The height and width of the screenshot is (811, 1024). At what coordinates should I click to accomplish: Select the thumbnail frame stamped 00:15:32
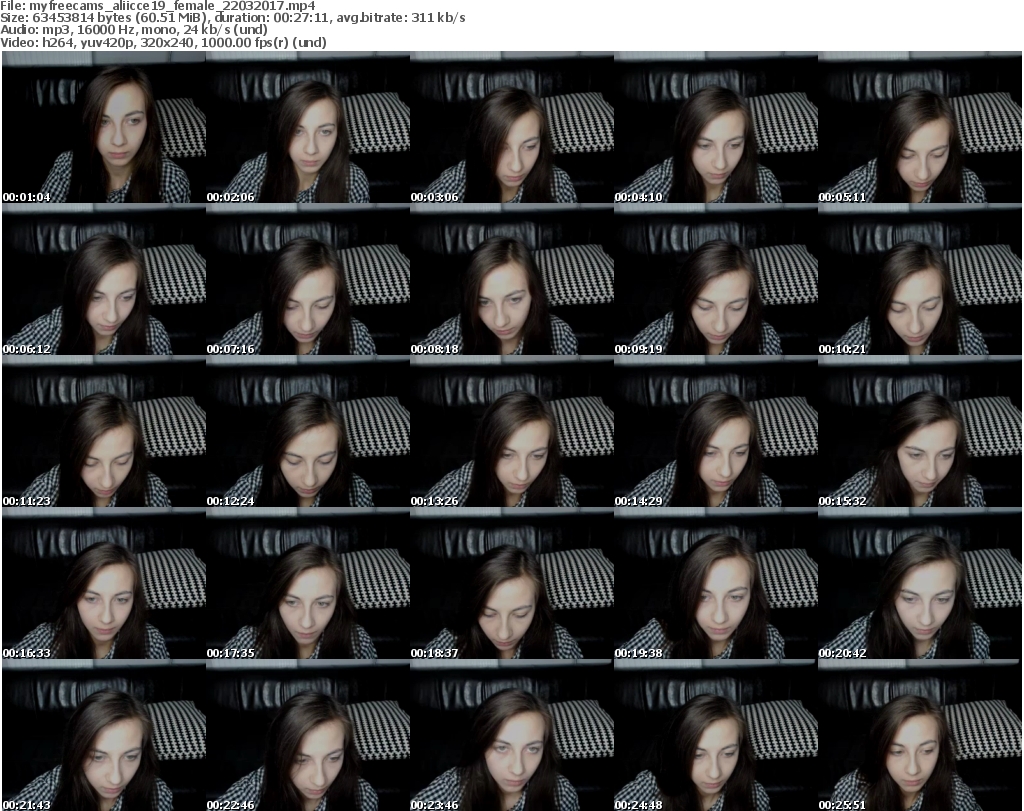click(920, 432)
